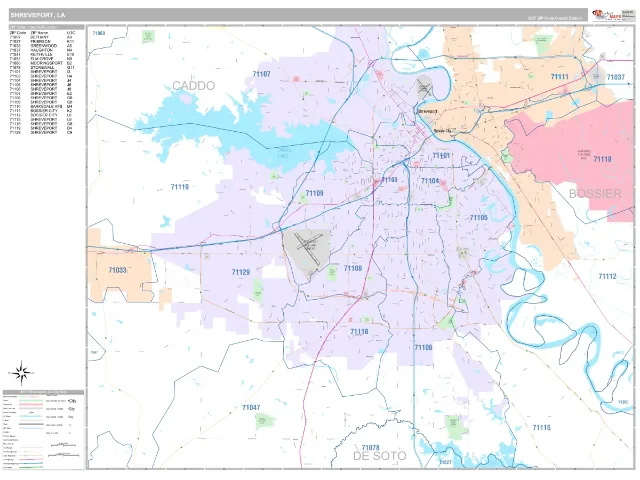
Task: Click the DE SOTO parish label
Action: pos(380,456)
